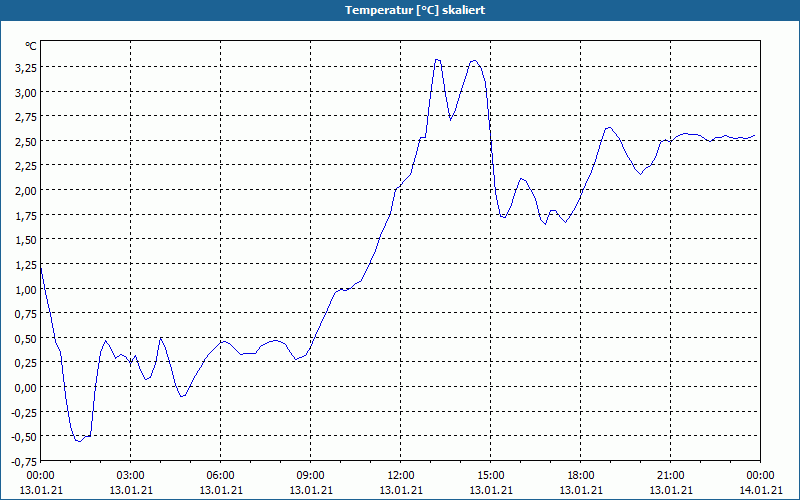This screenshot has width=800, height=500.
Task: Select the 18:00 time axis label
Action: [x=581, y=476]
